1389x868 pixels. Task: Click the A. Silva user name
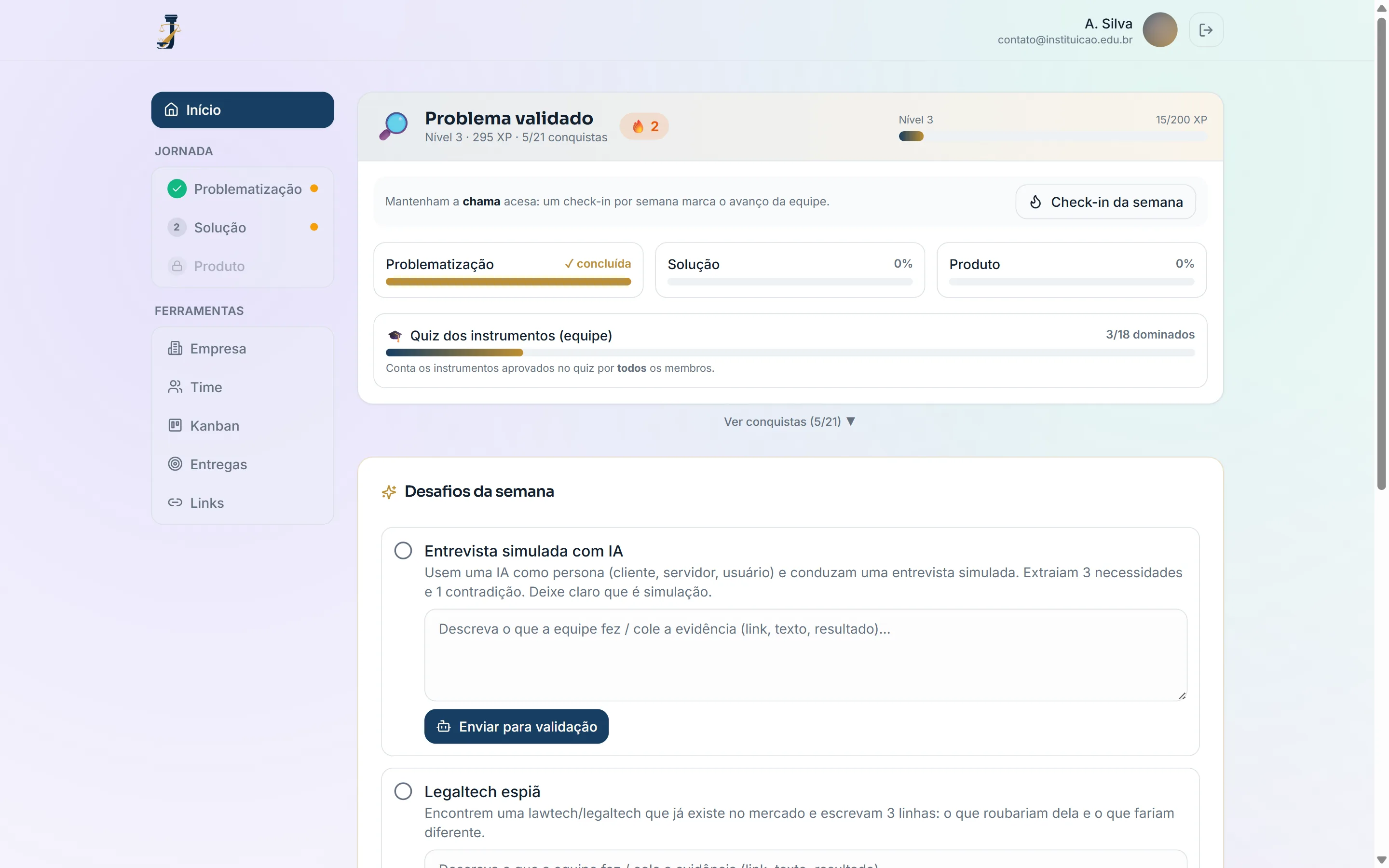point(1108,24)
